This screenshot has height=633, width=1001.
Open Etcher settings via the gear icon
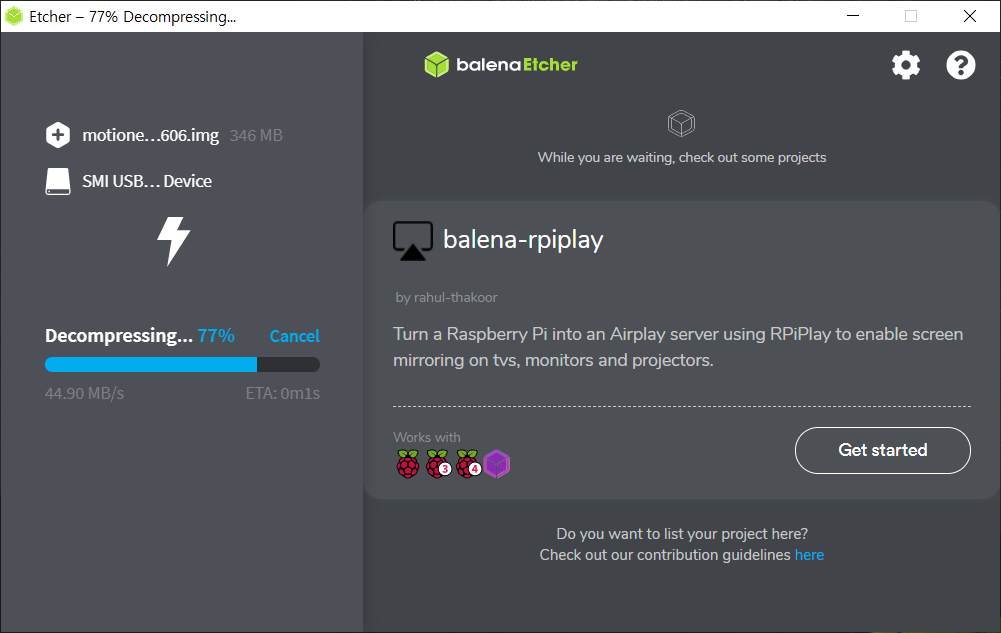pyautogui.click(x=906, y=65)
